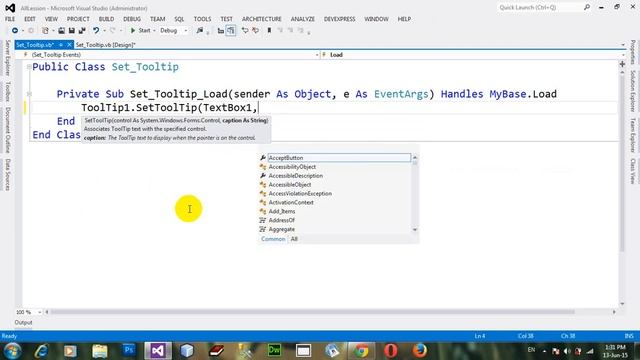This screenshot has height=360, width=640.
Task: Open the Document Outline side panel
Action: tap(8, 130)
